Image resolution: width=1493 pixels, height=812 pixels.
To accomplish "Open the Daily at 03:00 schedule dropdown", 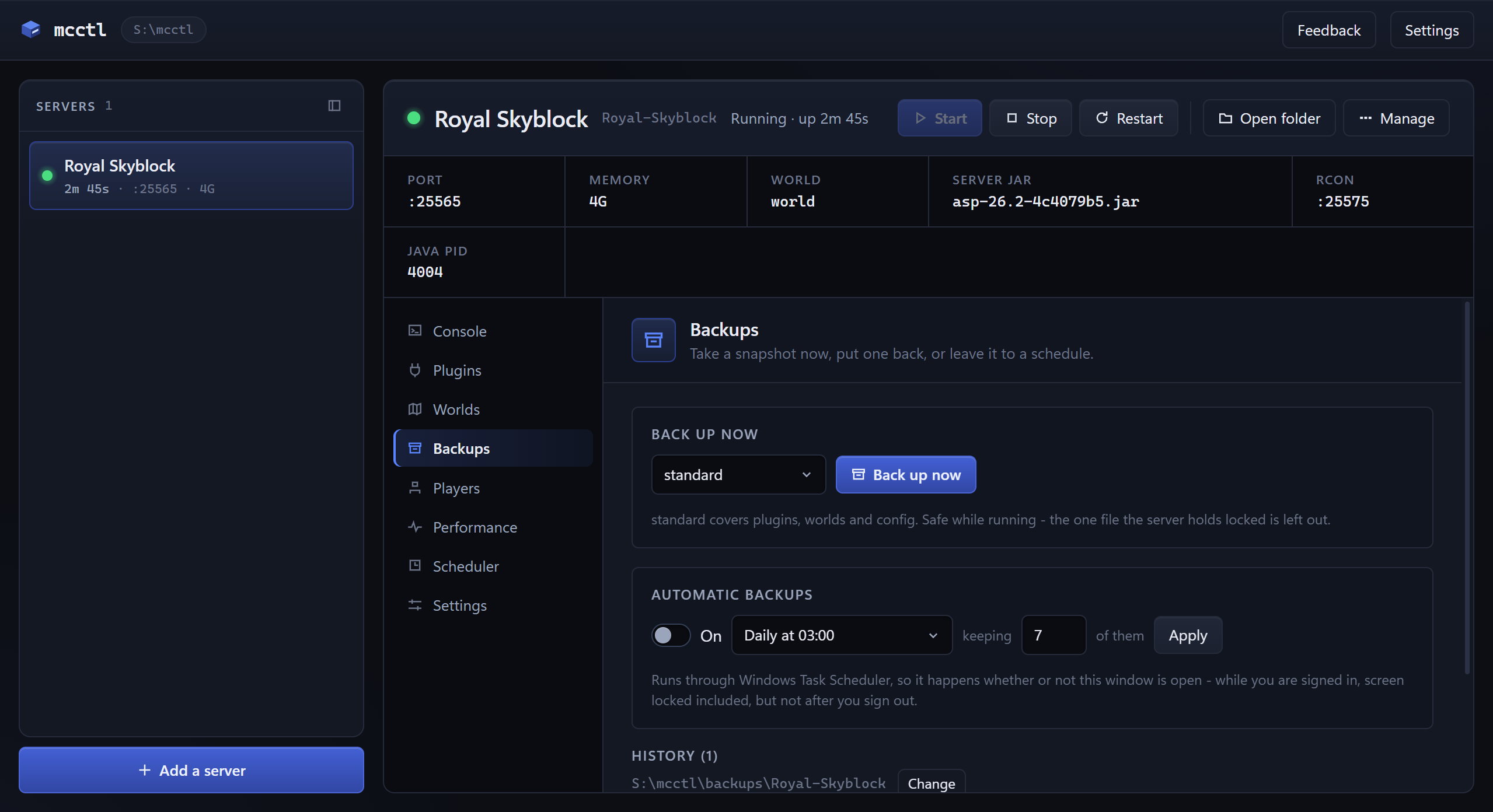I will pos(842,635).
